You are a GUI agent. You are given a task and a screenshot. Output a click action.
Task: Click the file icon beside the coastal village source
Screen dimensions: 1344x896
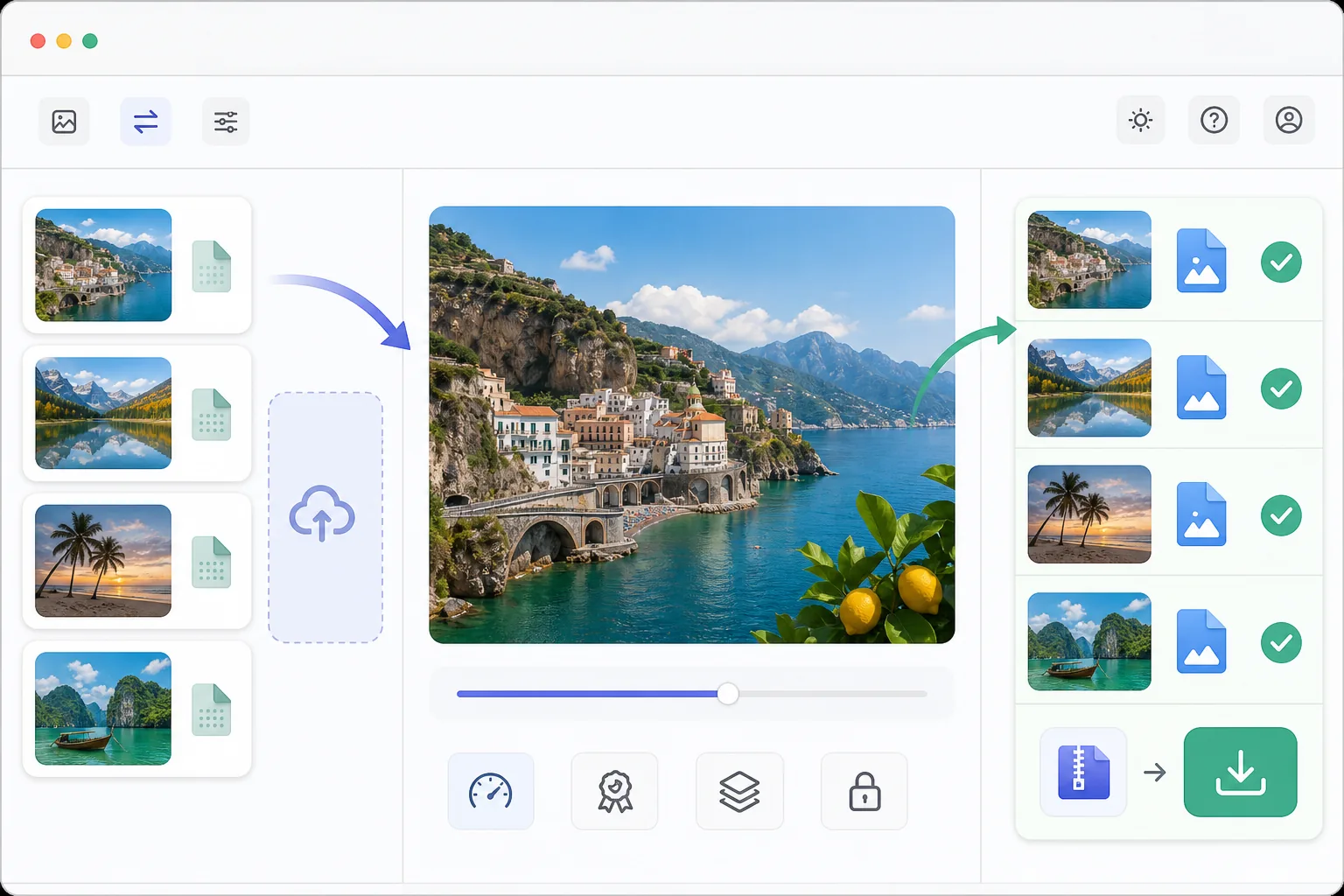click(x=212, y=266)
